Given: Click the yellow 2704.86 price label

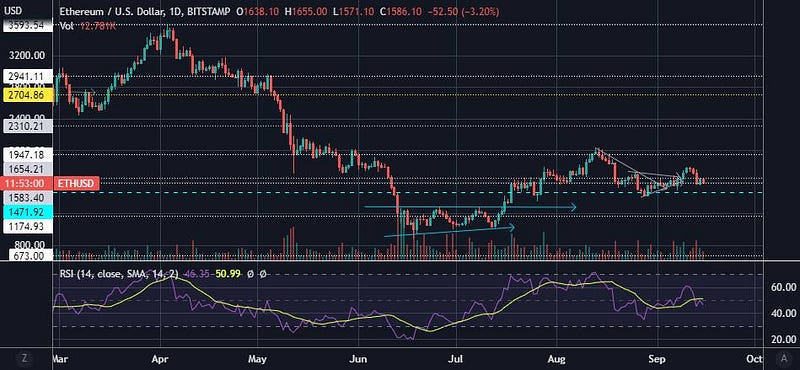Looking at the screenshot, I should coord(28,95).
